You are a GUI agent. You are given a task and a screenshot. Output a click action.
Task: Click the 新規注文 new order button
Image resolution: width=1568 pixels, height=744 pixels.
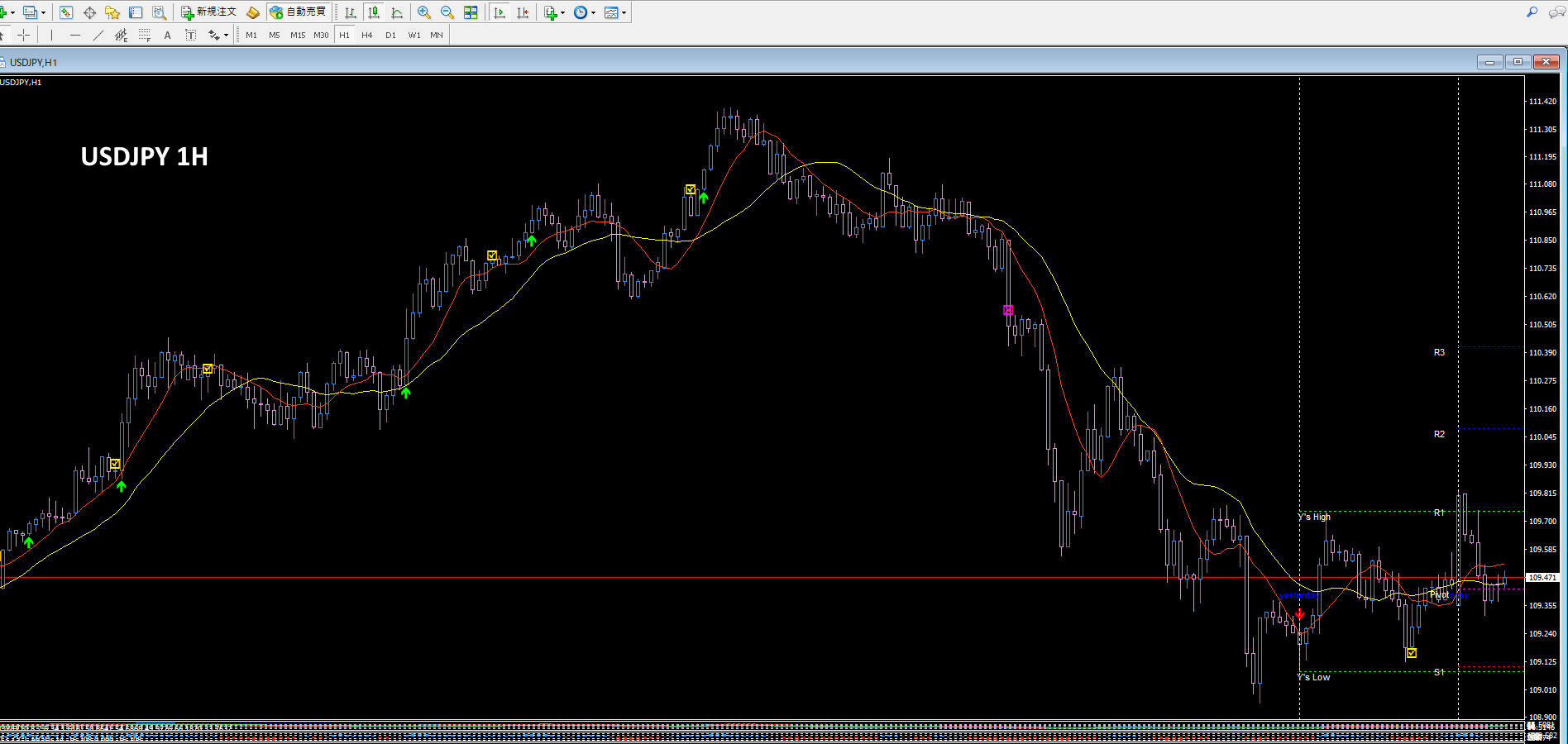click(209, 12)
